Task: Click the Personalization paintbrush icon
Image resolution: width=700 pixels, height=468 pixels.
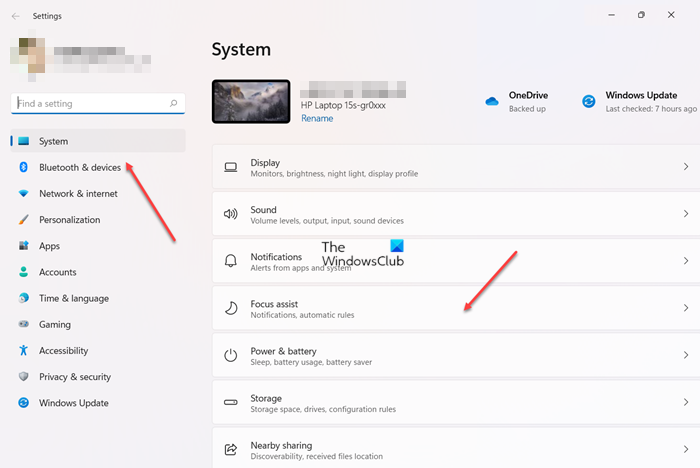Action: tap(24, 220)
